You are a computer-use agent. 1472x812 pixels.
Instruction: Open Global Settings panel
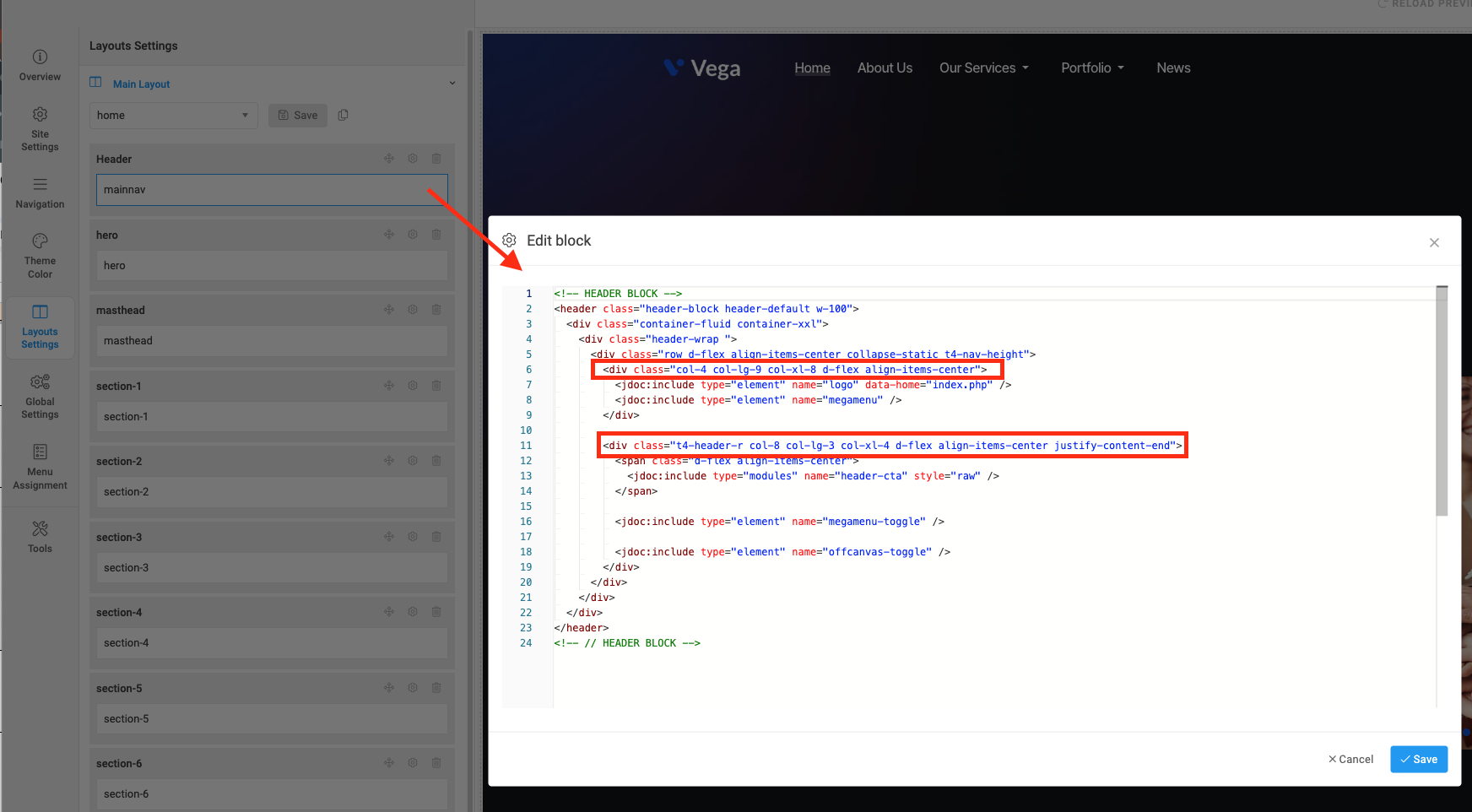point(40,397)
